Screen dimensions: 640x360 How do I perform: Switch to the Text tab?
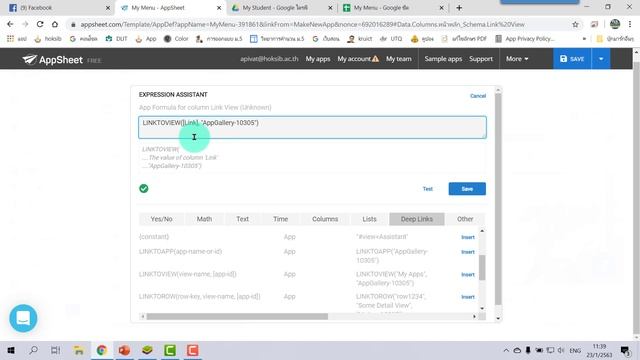242,219
